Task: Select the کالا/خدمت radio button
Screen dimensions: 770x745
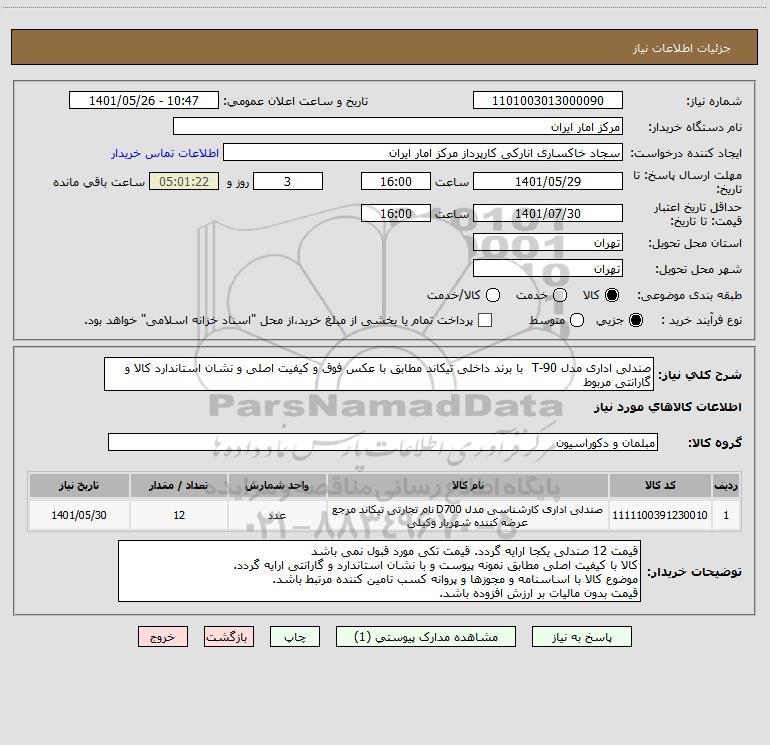Action: (493, 295)
